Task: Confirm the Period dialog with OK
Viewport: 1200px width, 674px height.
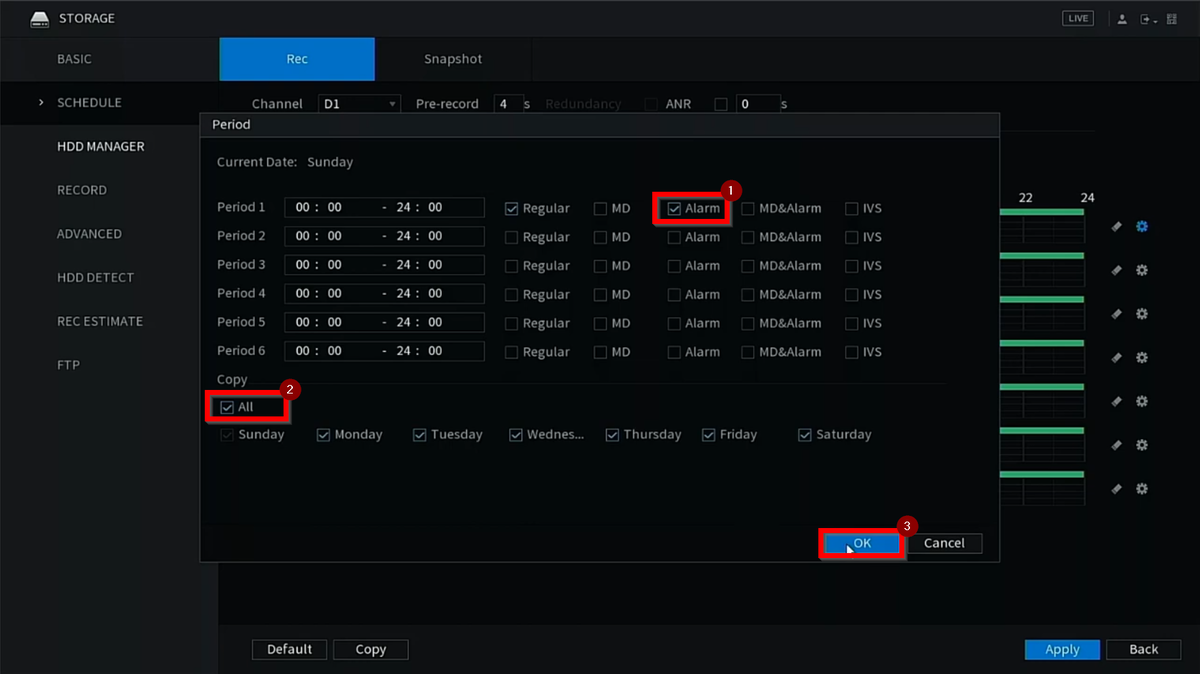Action: tap(862, 543)
